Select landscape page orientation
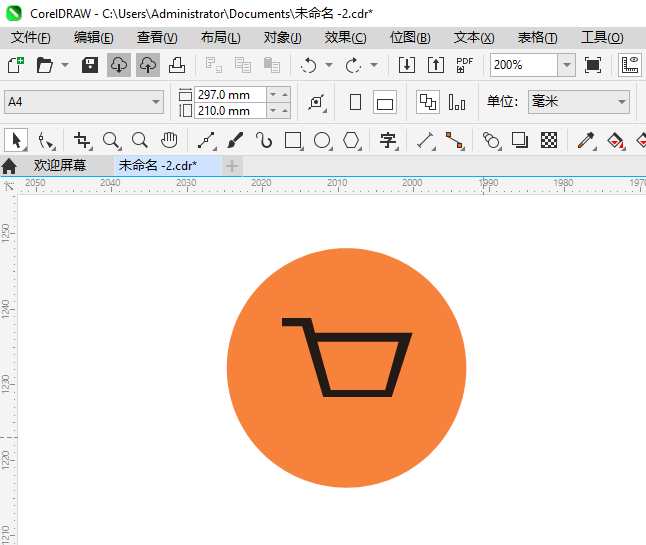646x545 pixels. click(x=385, y=102)
